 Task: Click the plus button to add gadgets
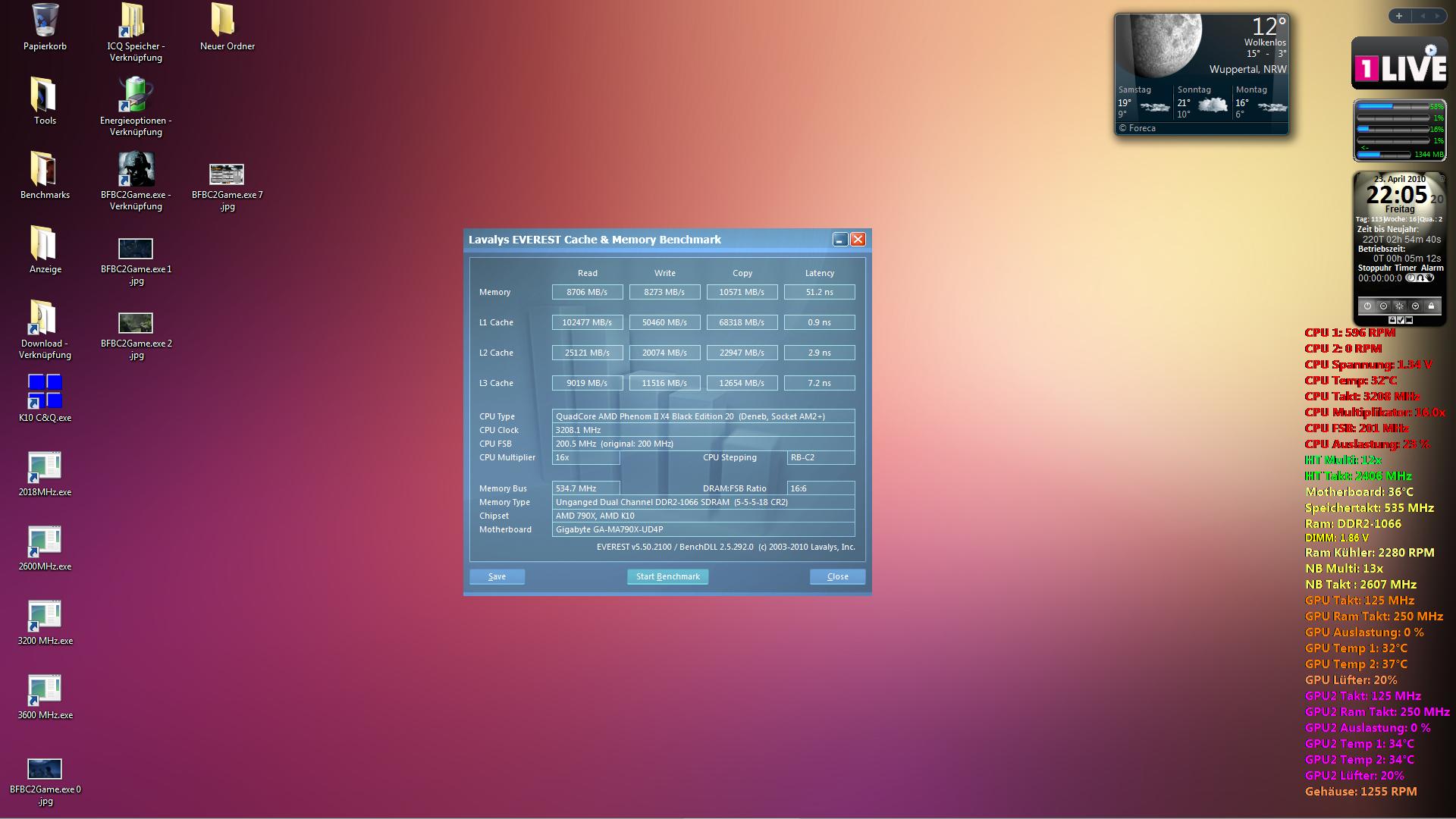(x=1399, y=16)
